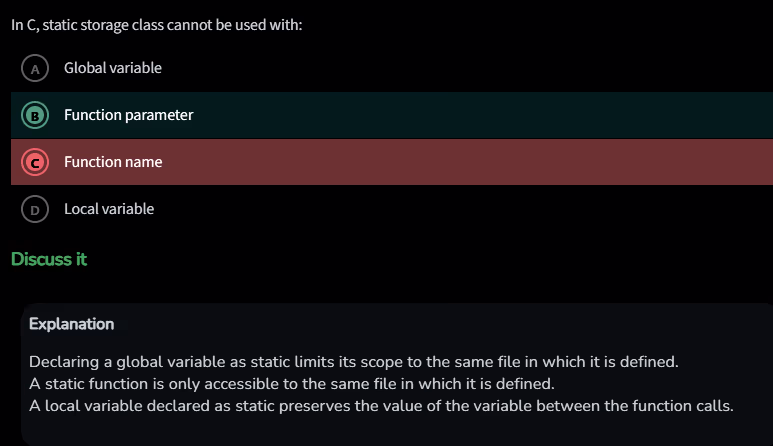773x446 pixels.
Task: Click the explanation line about static local variable
Action: 381,406
